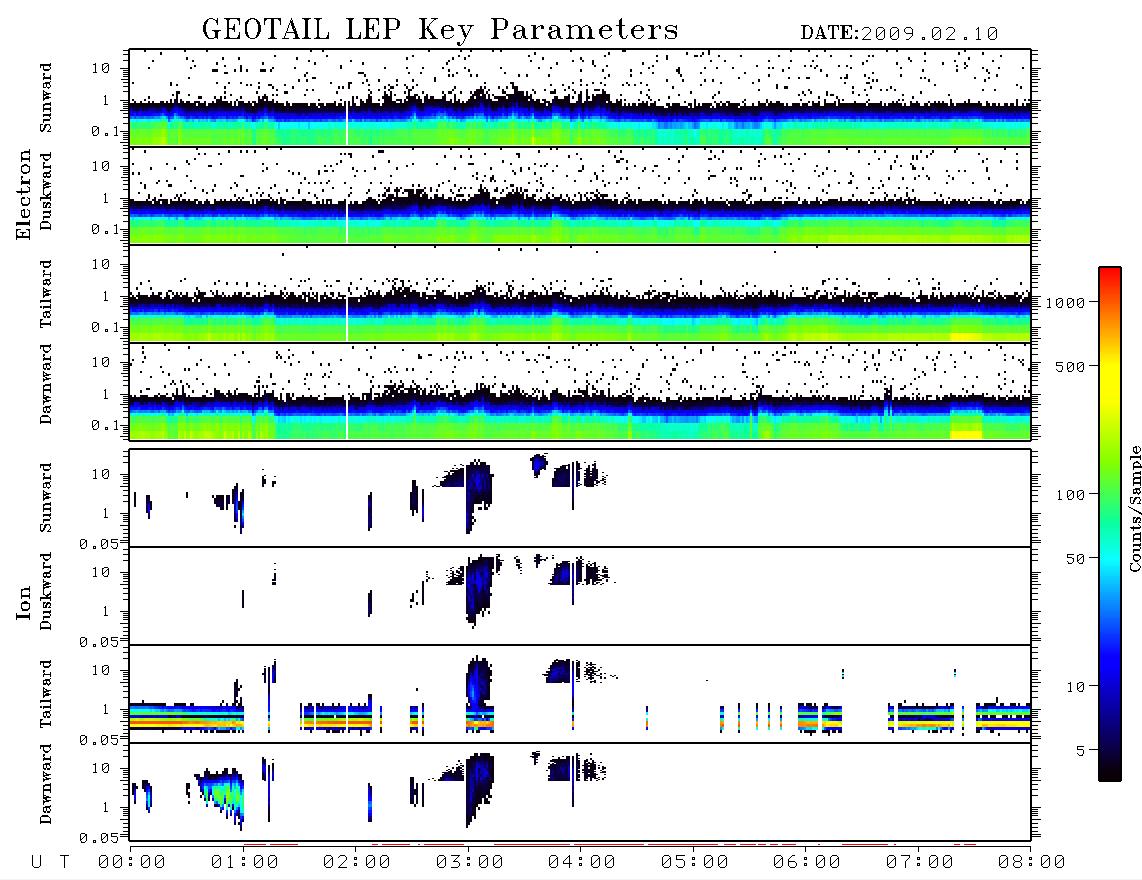
Task: Click inside the Electron Dawnward spectrogram panel
Action: (580, 392)
